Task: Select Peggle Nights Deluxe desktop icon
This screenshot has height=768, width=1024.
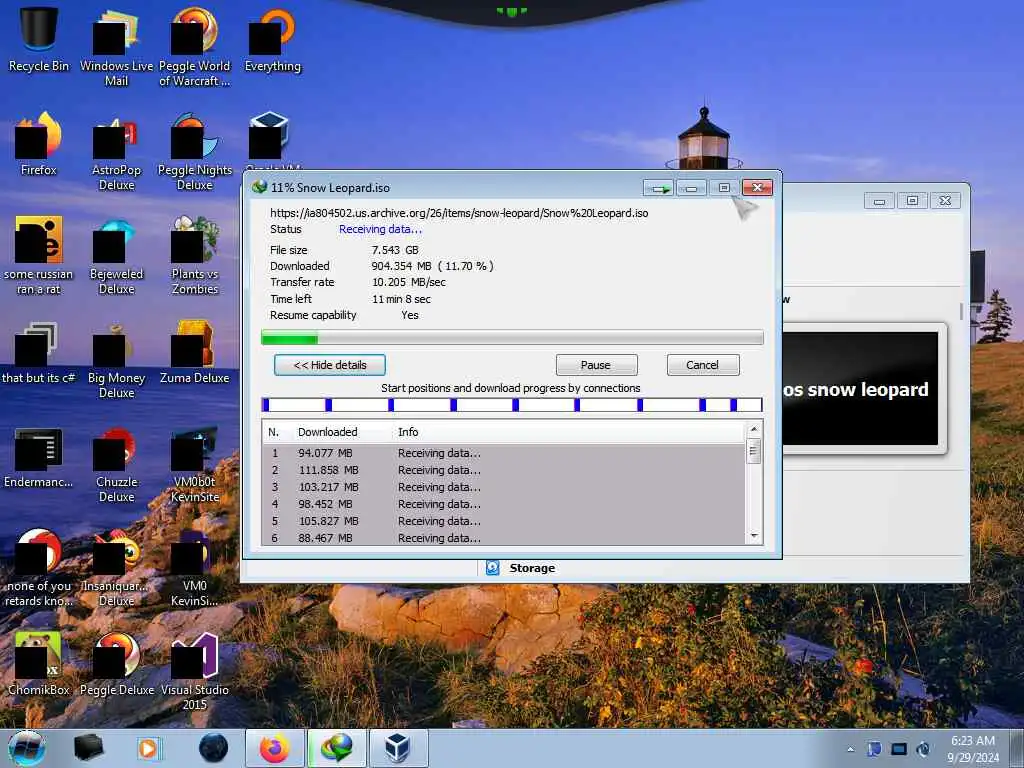Action: tap(195, 152)
